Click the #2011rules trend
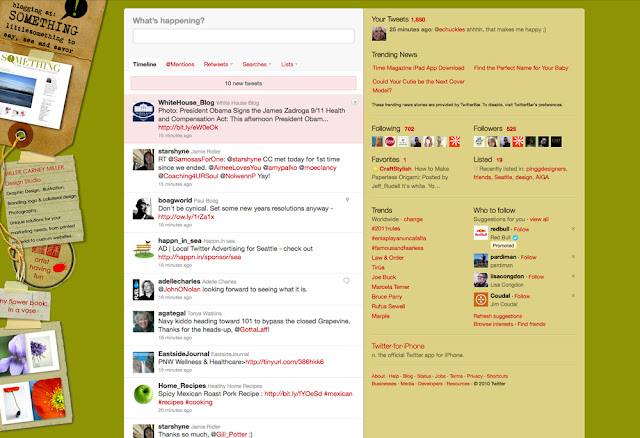The image size is (640, 438). 386,229
